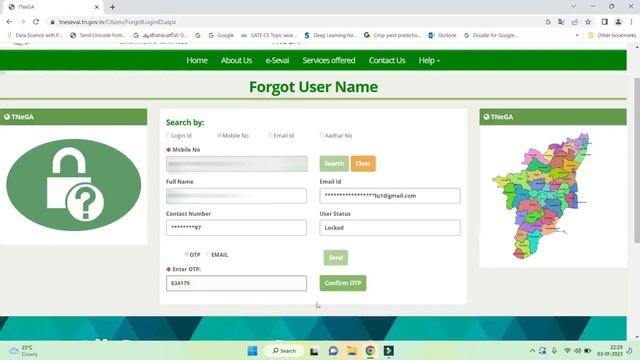This screenshot has height=360, width=640.
Task: Open the Other bookmarks folder
Action: pos(611,36)
